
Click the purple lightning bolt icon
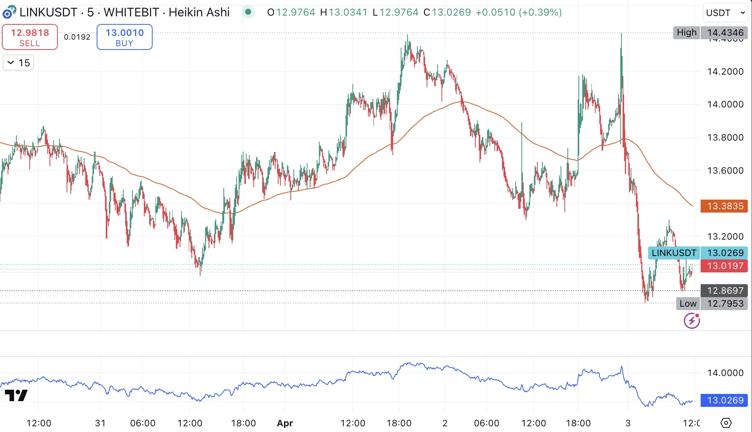(x=692, y=320)
